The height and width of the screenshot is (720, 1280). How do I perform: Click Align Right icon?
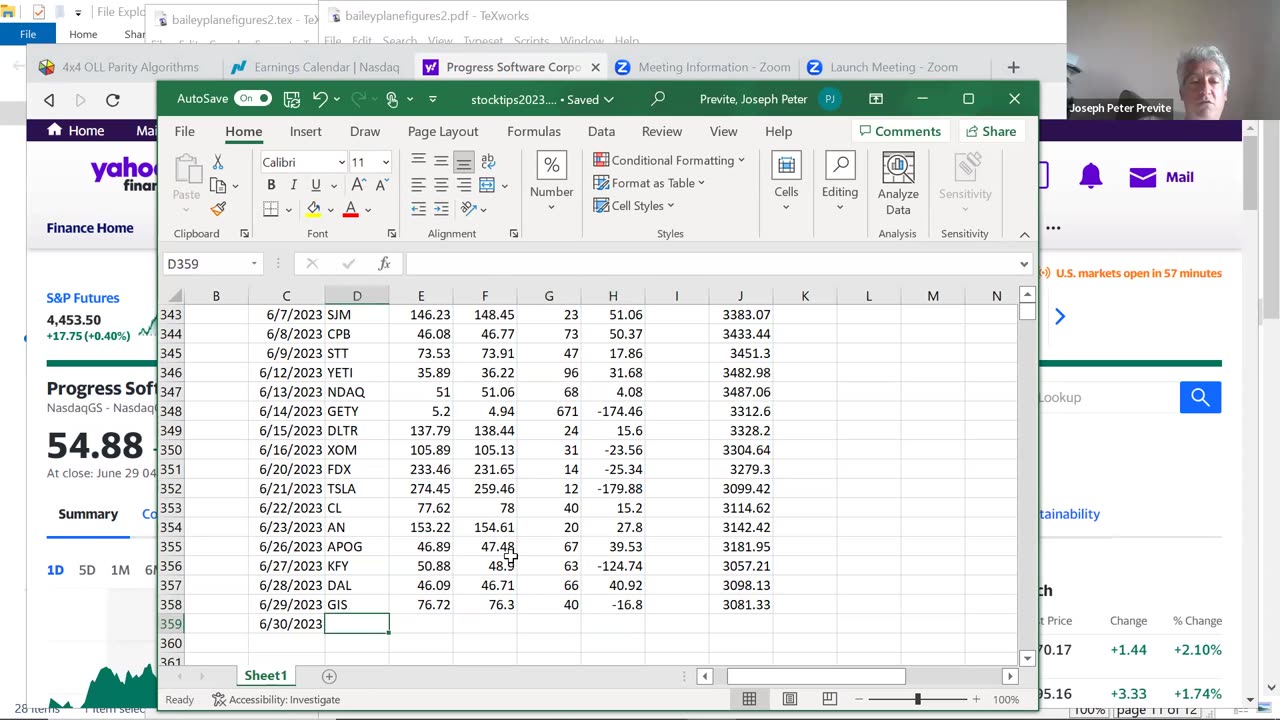click(x=464, y=185)
